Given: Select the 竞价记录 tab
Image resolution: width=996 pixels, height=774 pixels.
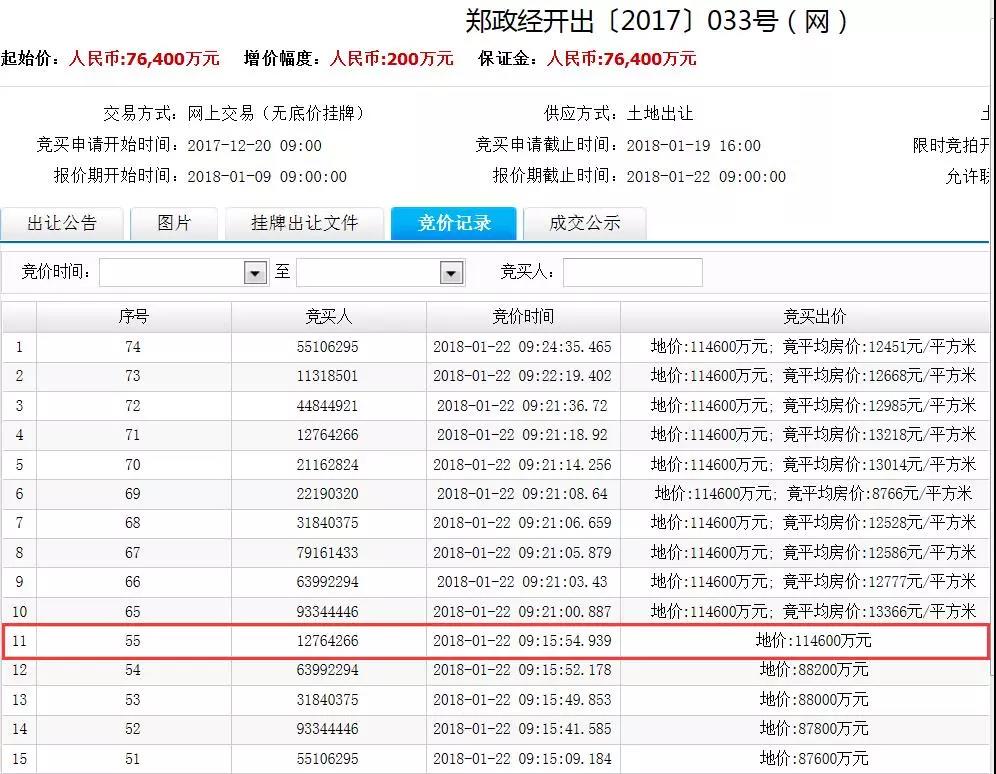Looking at the screenshot, I should click(454, 223).
